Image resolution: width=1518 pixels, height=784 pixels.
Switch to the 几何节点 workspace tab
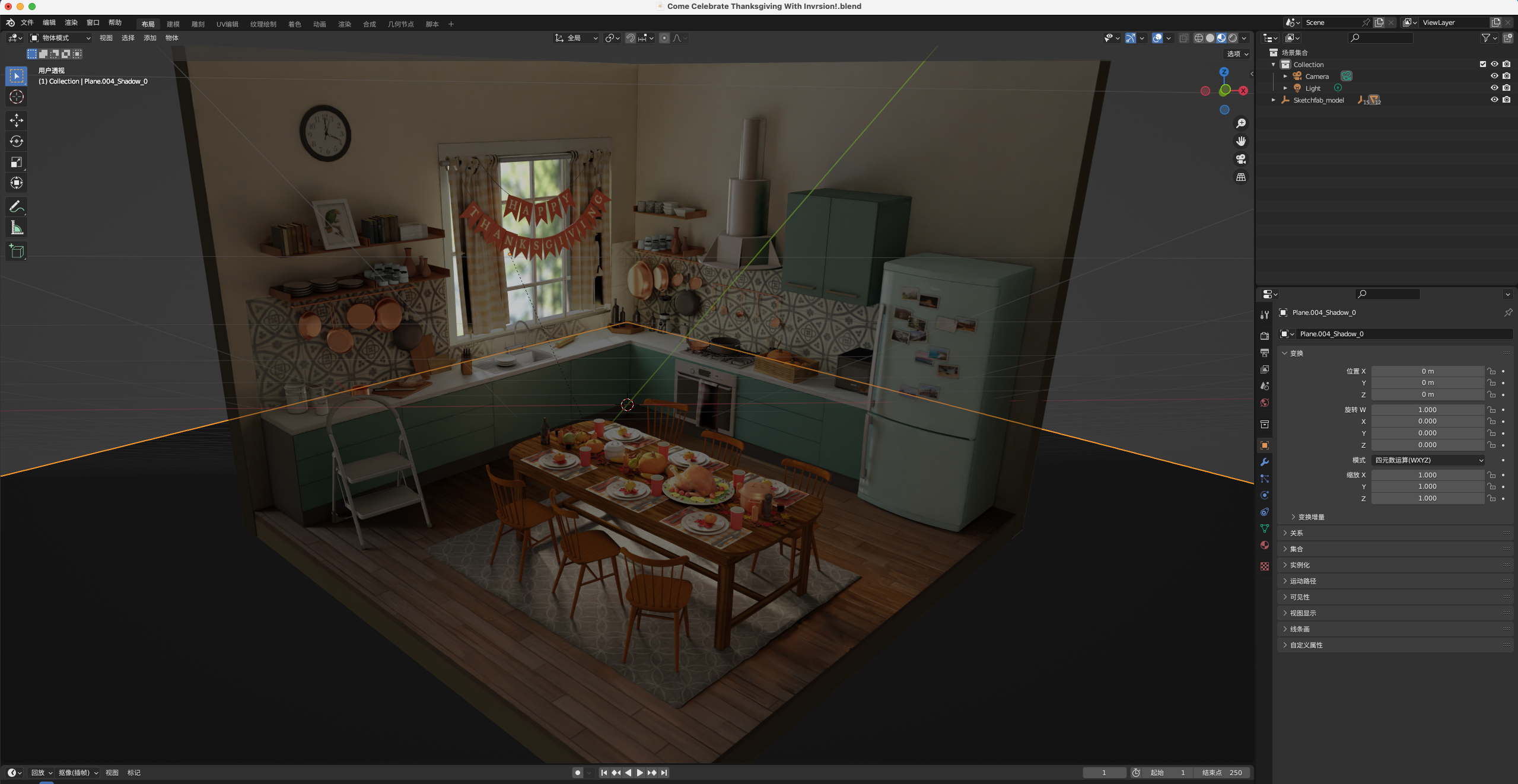pyautogui.click(x=401, y=24)
